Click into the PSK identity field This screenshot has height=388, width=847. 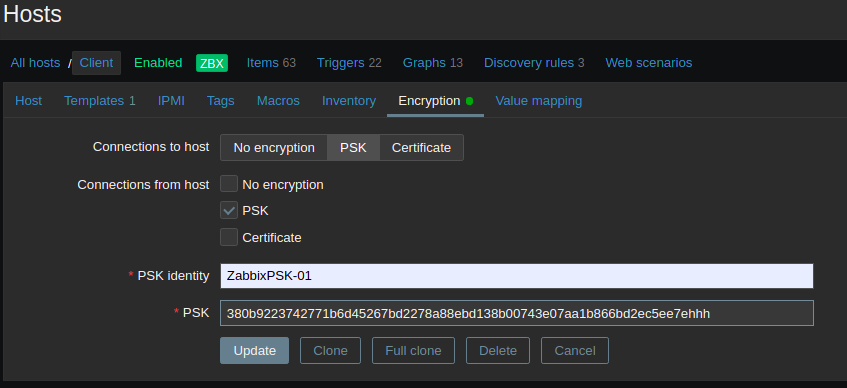tap(517, 276)
